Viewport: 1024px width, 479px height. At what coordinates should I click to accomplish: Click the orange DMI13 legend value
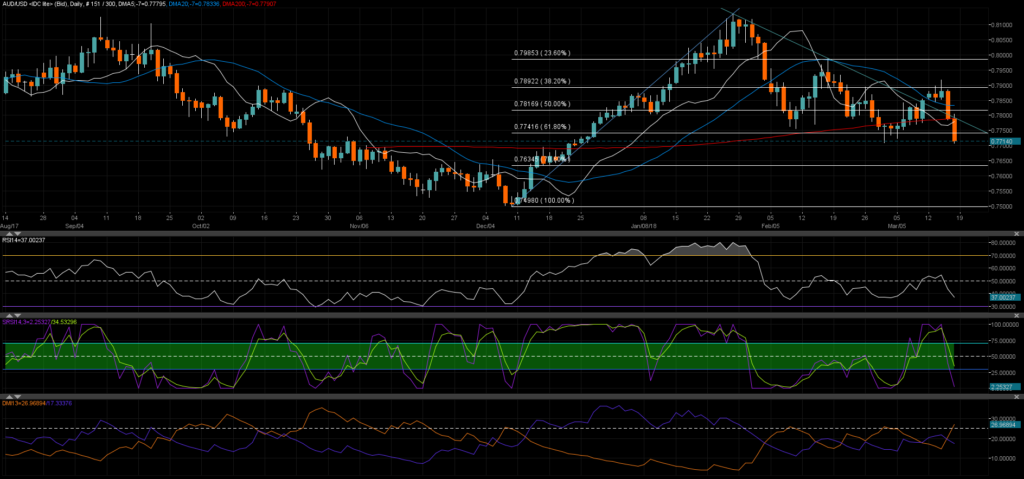[24, 403]
